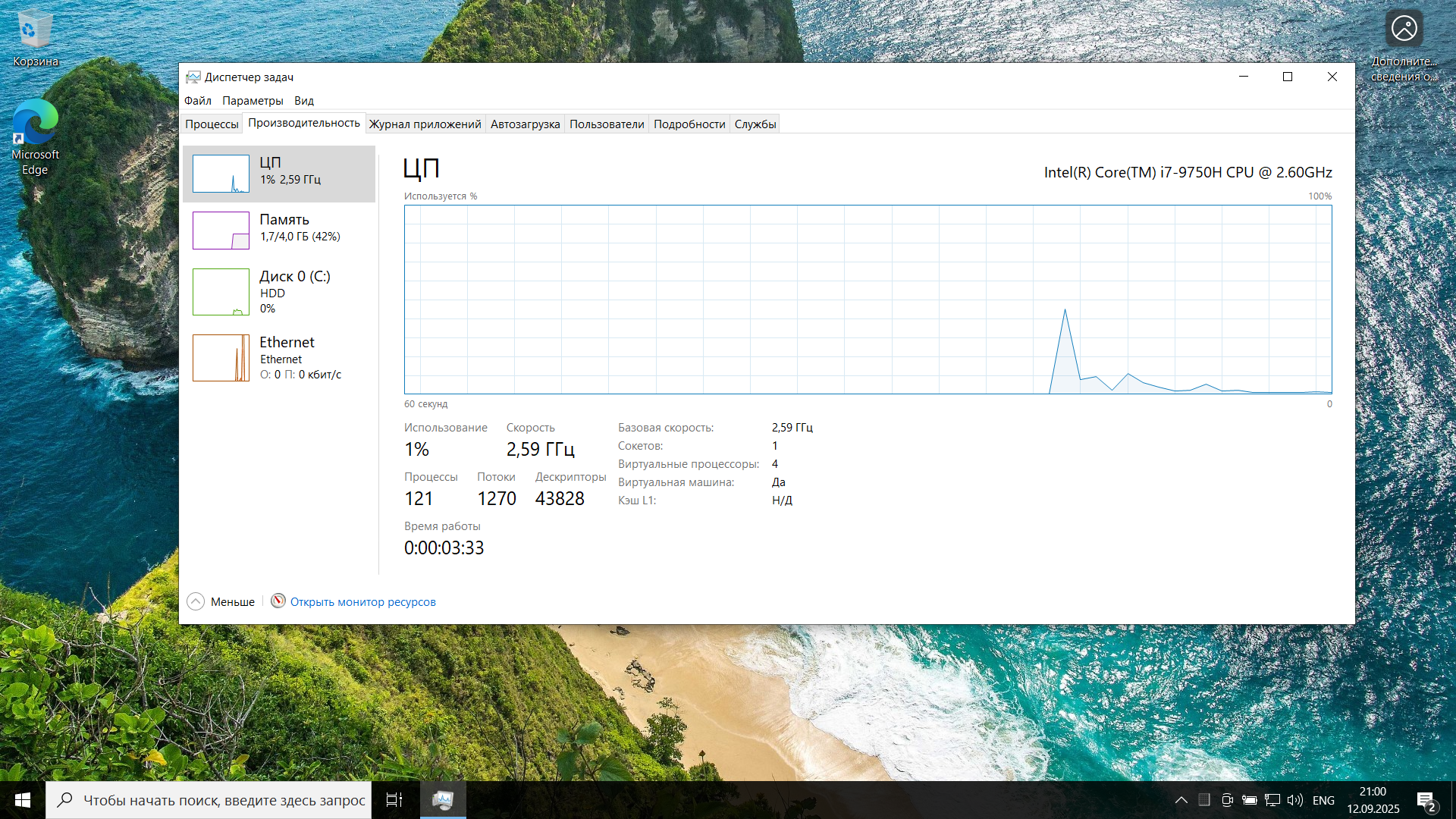
Task: Click the volume speaker tray icon
Action: click(x=1295, y=800)
